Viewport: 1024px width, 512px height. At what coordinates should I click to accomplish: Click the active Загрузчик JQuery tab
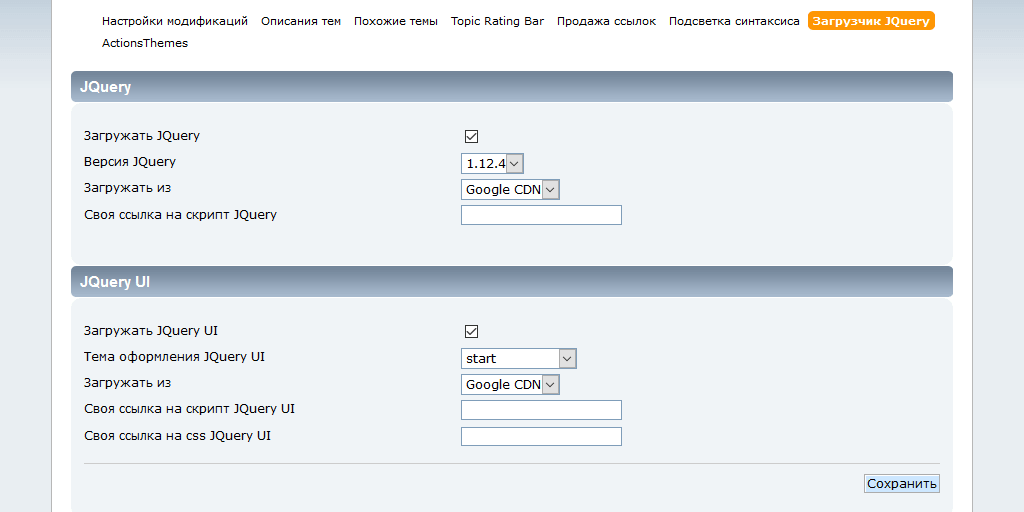[870, 21]
